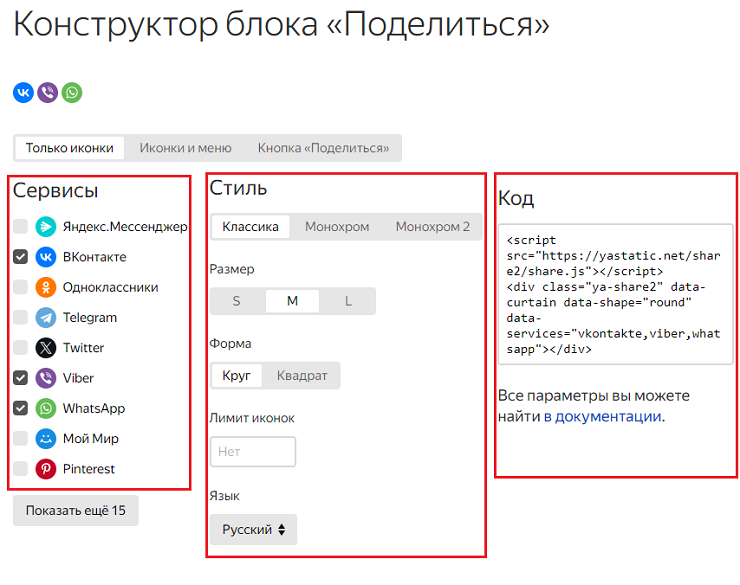Select the Монохром style option
The width and height of the screenshot is (740, 585).
(x=337, y=227)
